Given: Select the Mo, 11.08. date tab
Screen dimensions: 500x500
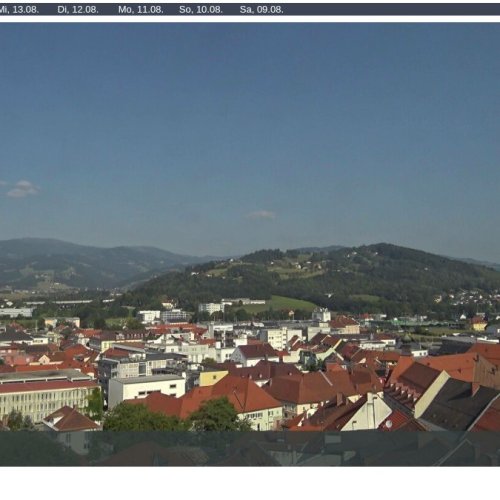Looking at the screenshot, I should tap(141, 10).
